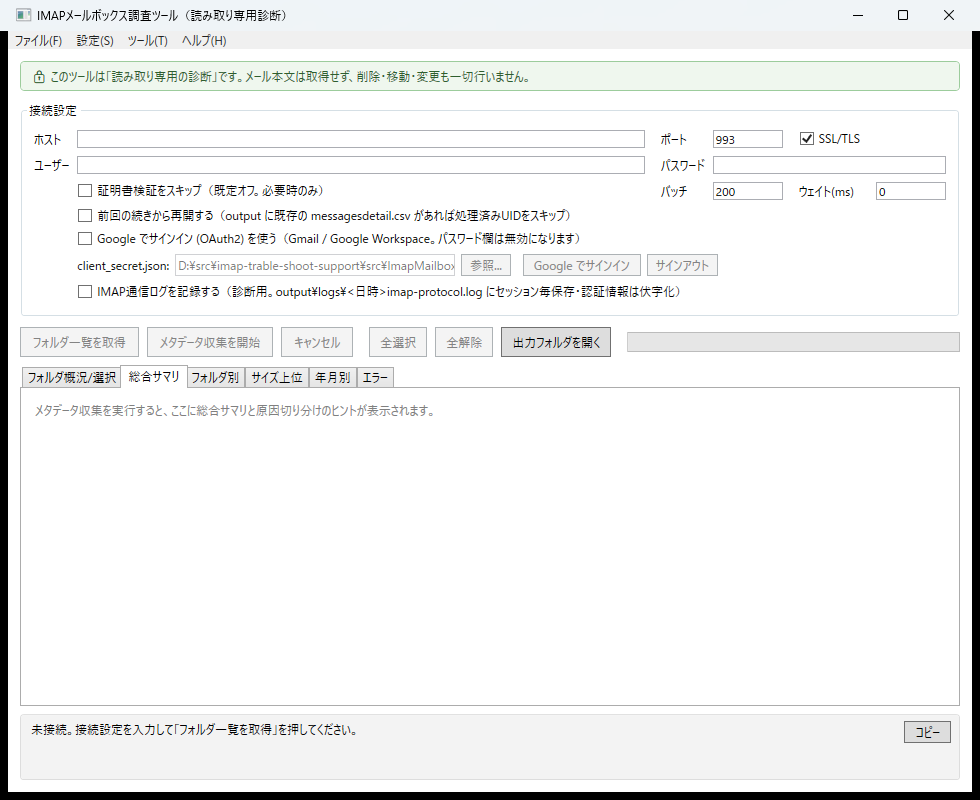Click the キャンセル button
Screen dimensions: 980x800
tap(317, 342)
